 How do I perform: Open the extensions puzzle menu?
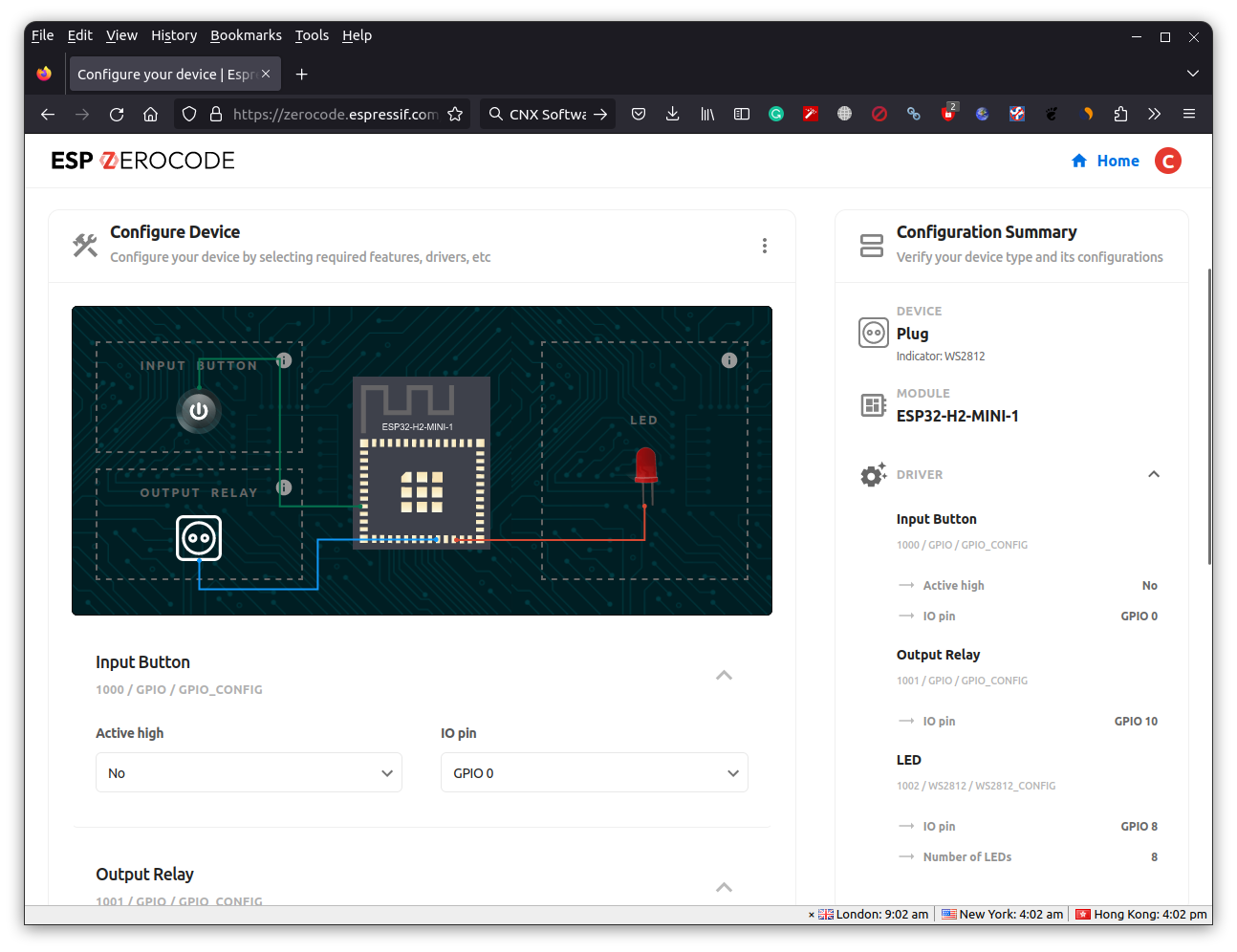1120,114
